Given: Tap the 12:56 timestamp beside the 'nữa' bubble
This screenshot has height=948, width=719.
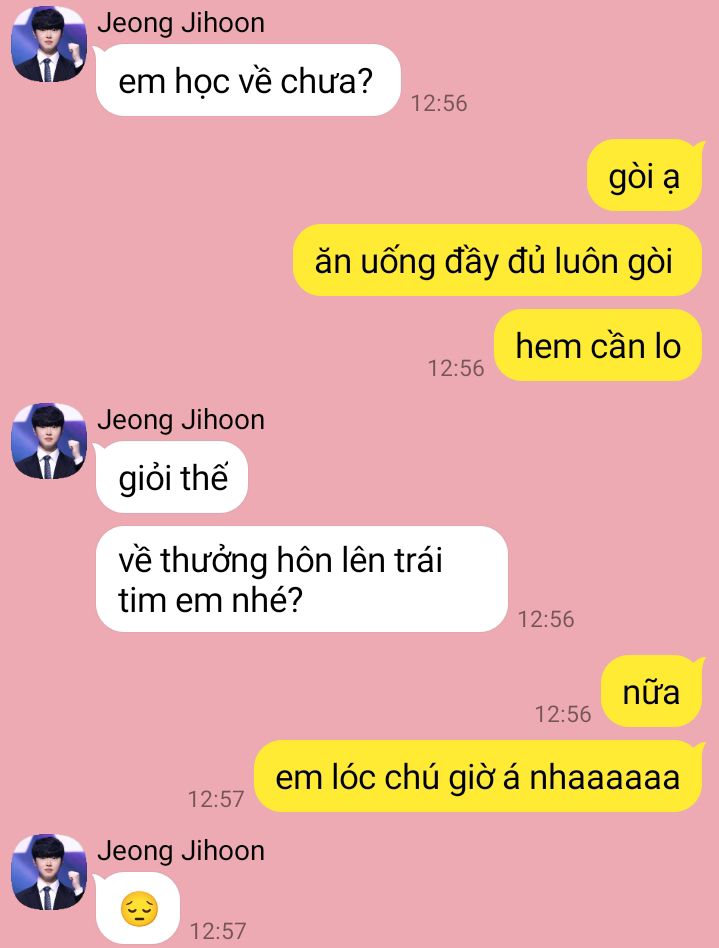Looking at the screenshot, I should (x=563, y=714).
